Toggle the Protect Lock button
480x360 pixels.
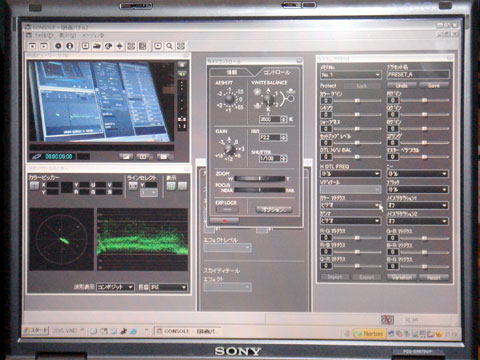point(362,86)
